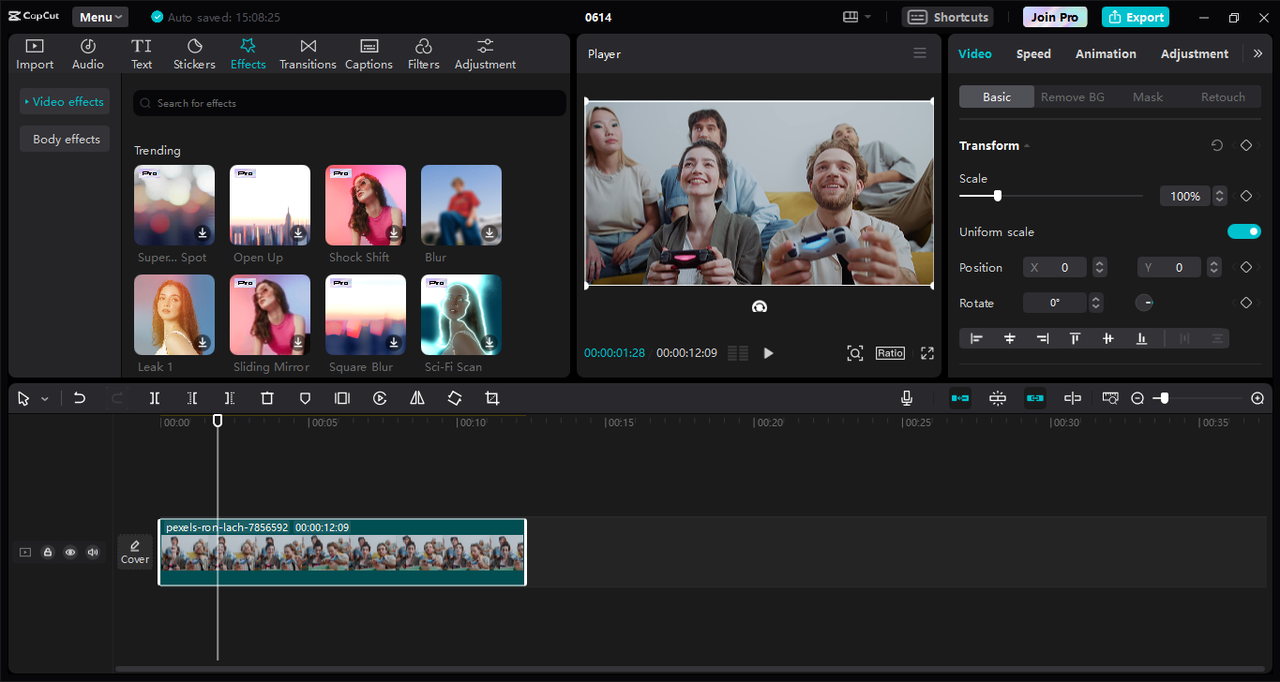Hide the track using the eye icon
Screen dimensions: 1280x682
[70, 552]
